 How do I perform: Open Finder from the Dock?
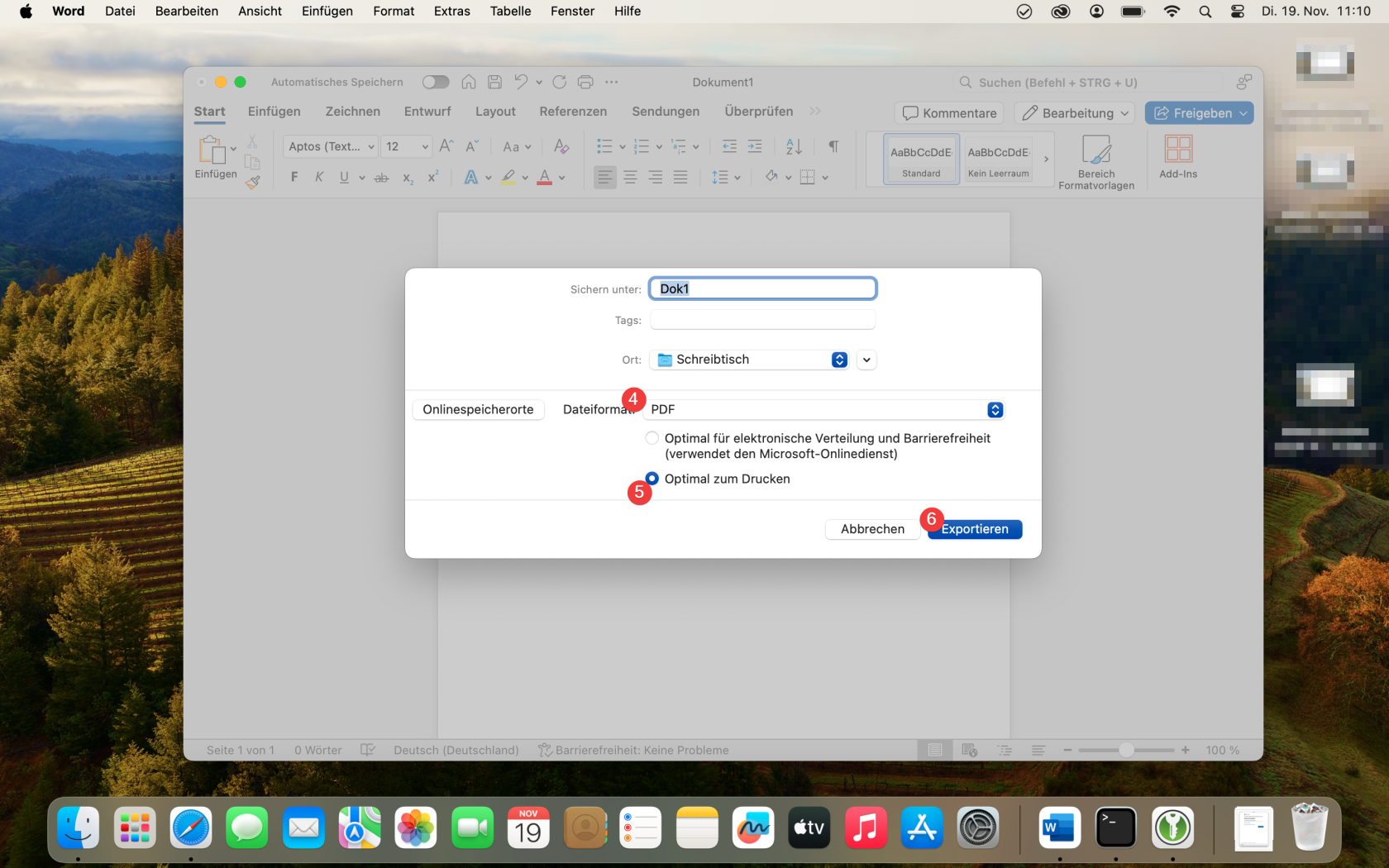pos(79,827)
